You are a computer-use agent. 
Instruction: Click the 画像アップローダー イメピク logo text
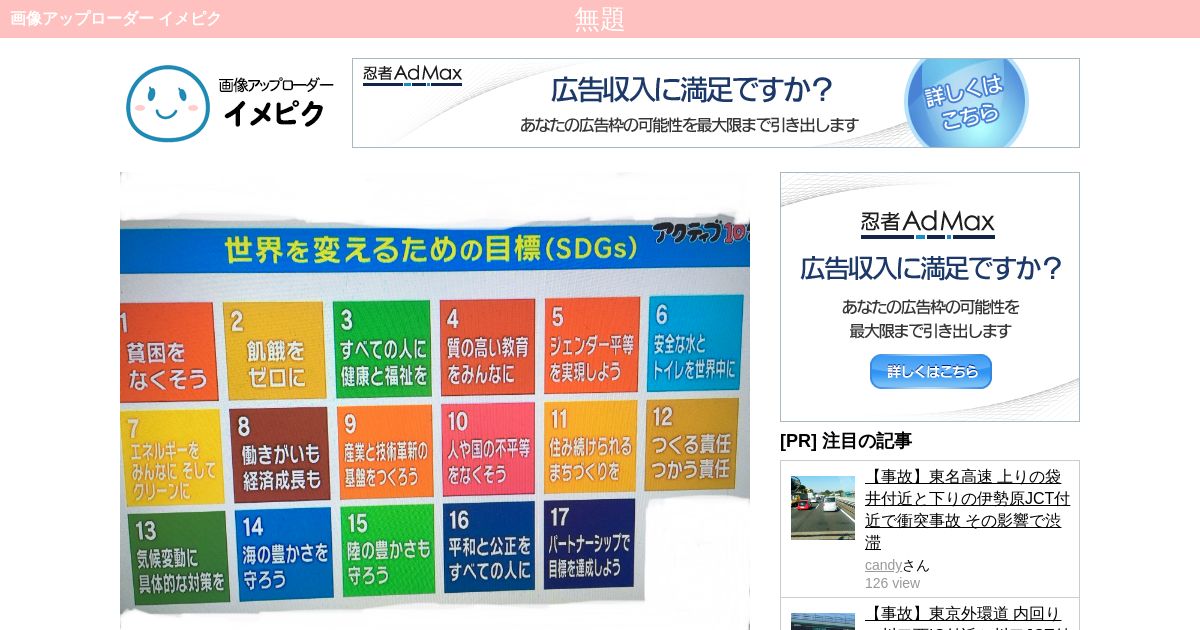pyautogui.click(x=276, y=103)
